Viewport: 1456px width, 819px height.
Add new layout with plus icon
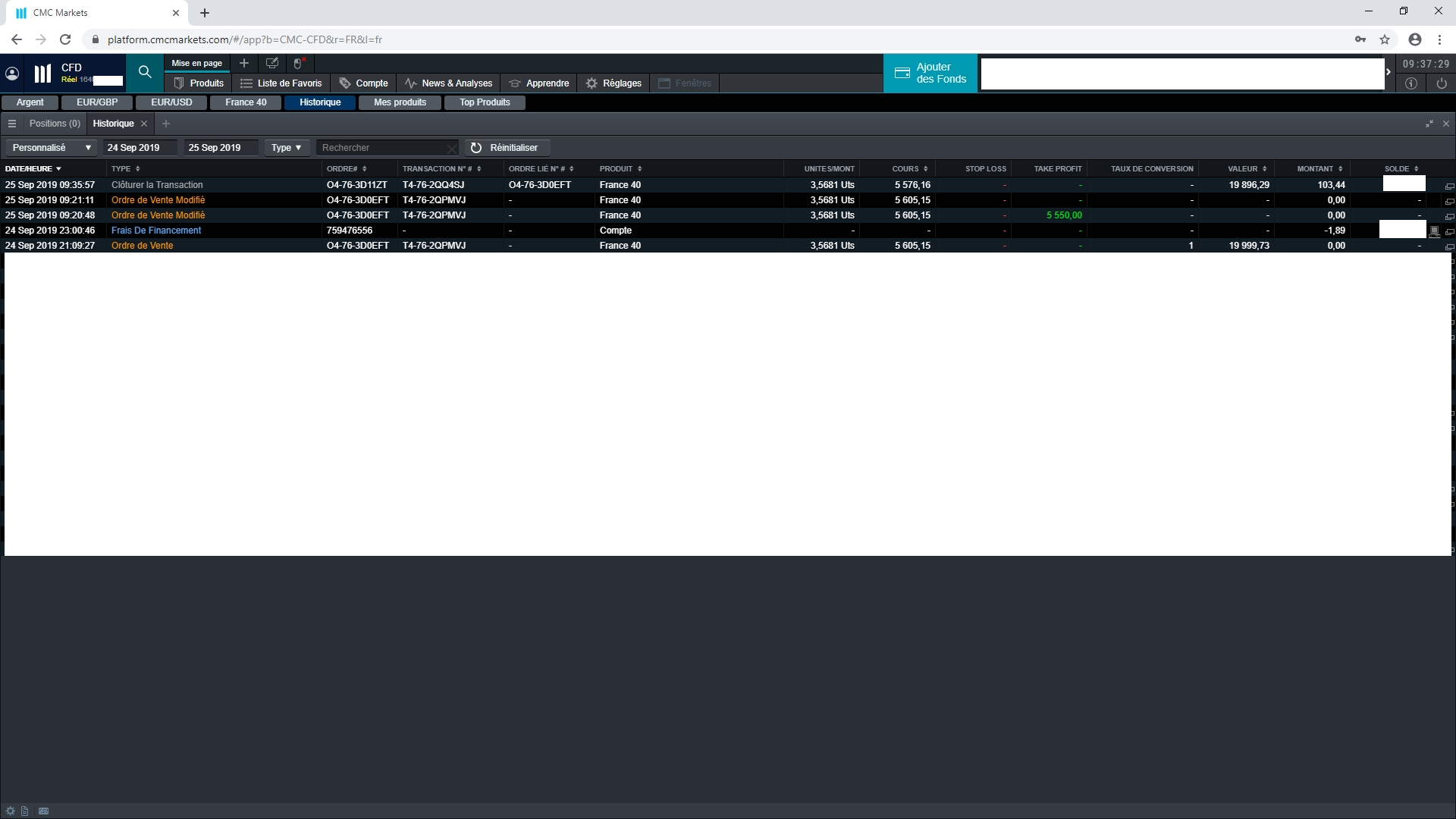tap(244, 63)
